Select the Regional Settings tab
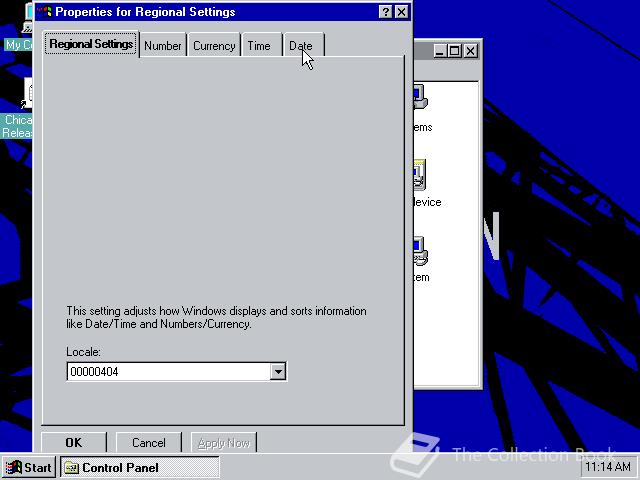The width and height of the screenshot is (640, 480). [x=91, y=44]
